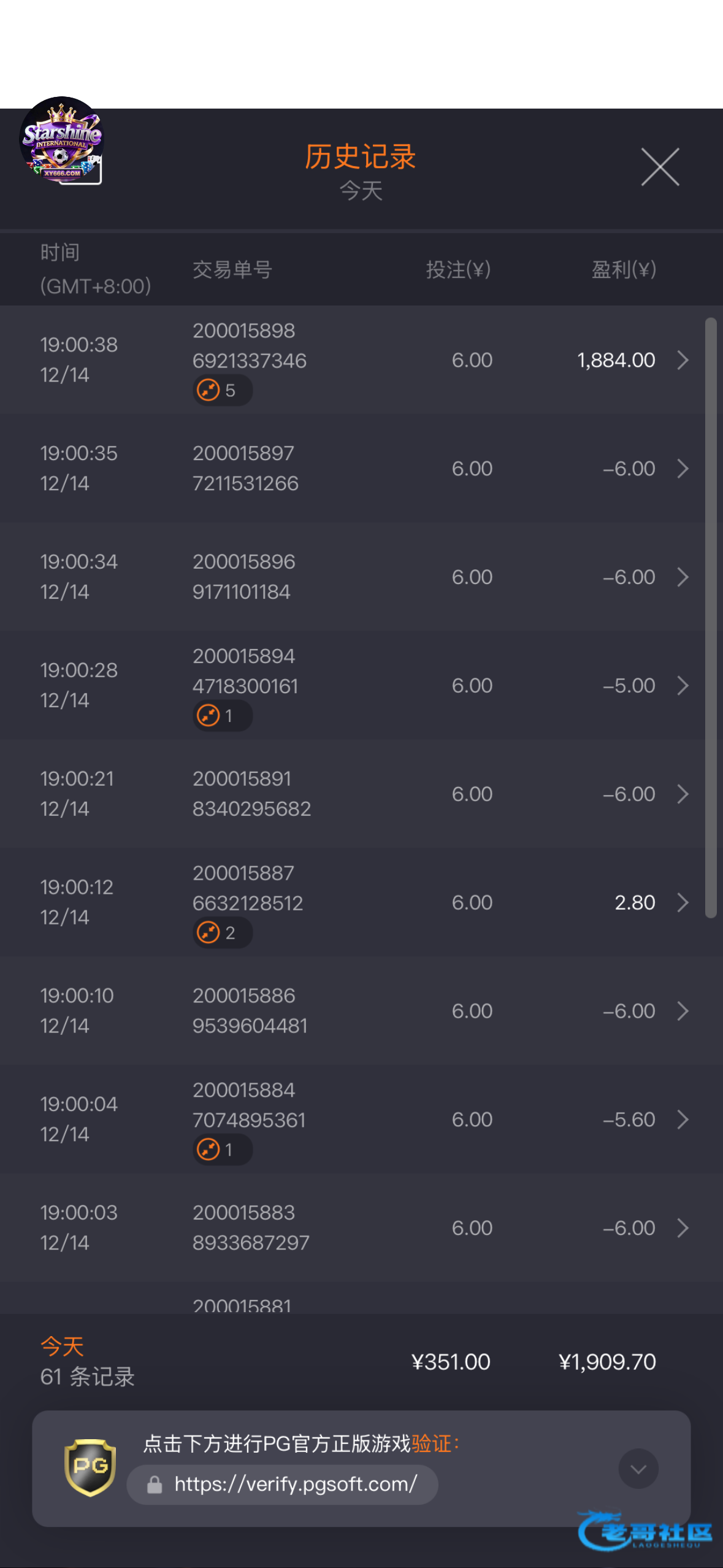
Task: Open the verify.pgsoft.com link
Action: click(296, 1485)
